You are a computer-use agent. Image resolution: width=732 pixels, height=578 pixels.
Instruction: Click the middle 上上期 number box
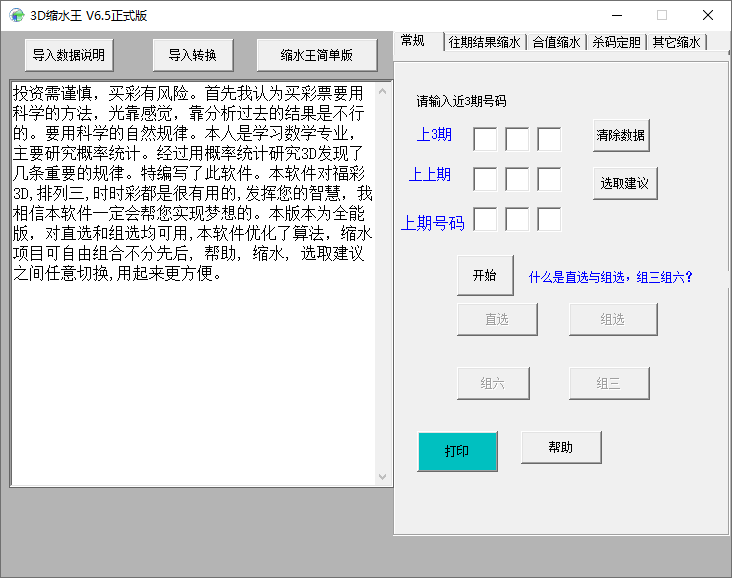coord(517,179)
